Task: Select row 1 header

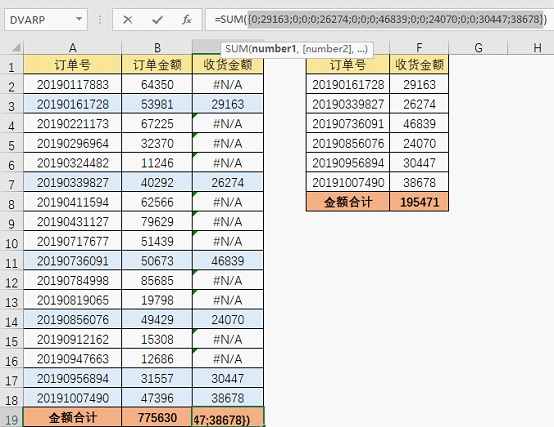Action: 11,65
